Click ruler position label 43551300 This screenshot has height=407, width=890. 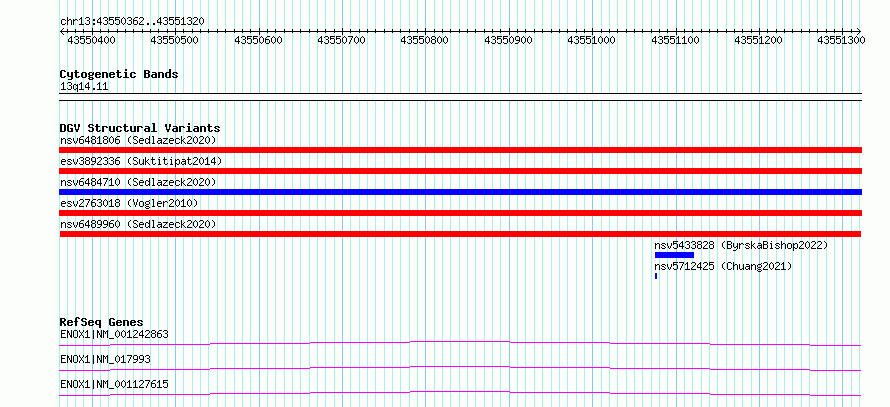point(842,40)
